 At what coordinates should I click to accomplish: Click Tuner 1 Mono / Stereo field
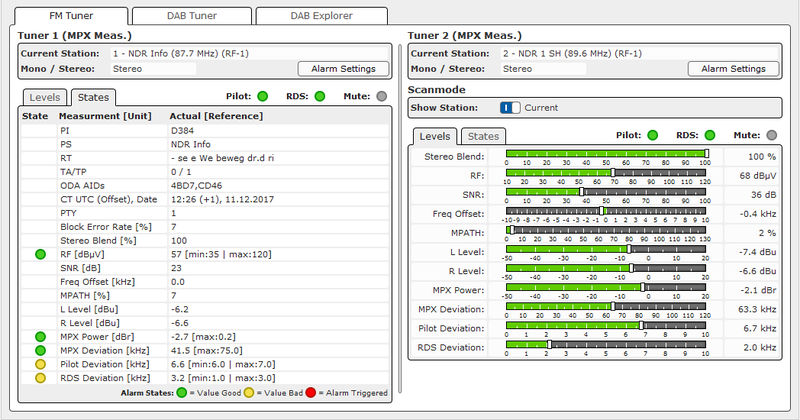click(x=153, y=69)
